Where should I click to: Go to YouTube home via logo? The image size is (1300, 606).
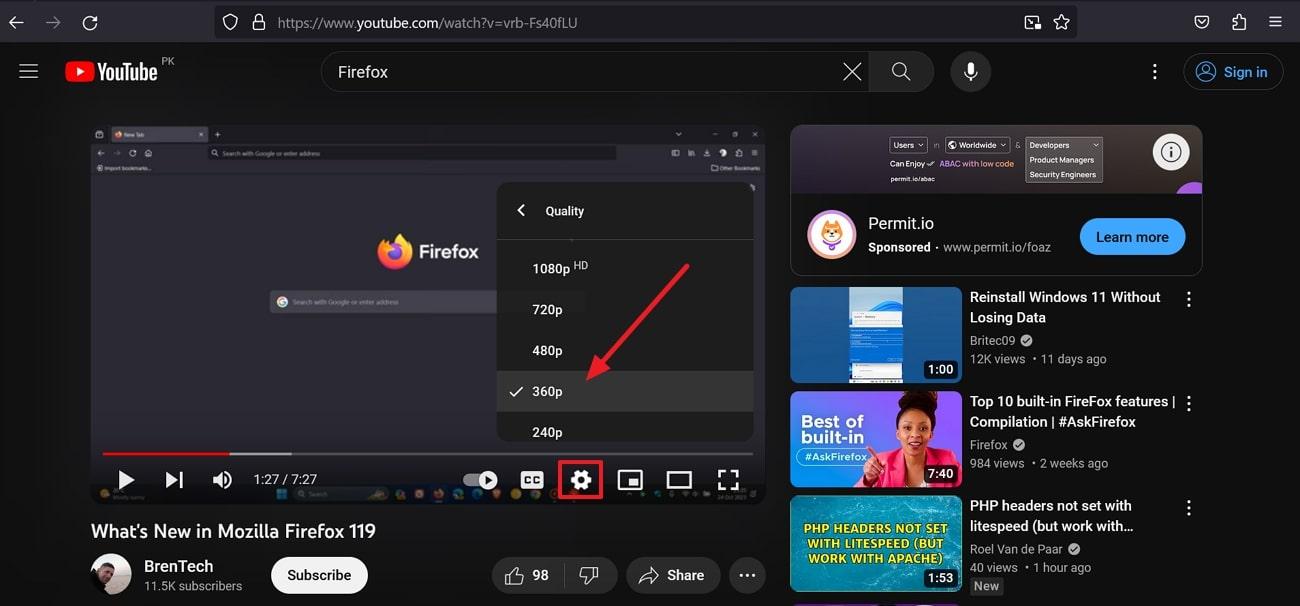[112, 72]
